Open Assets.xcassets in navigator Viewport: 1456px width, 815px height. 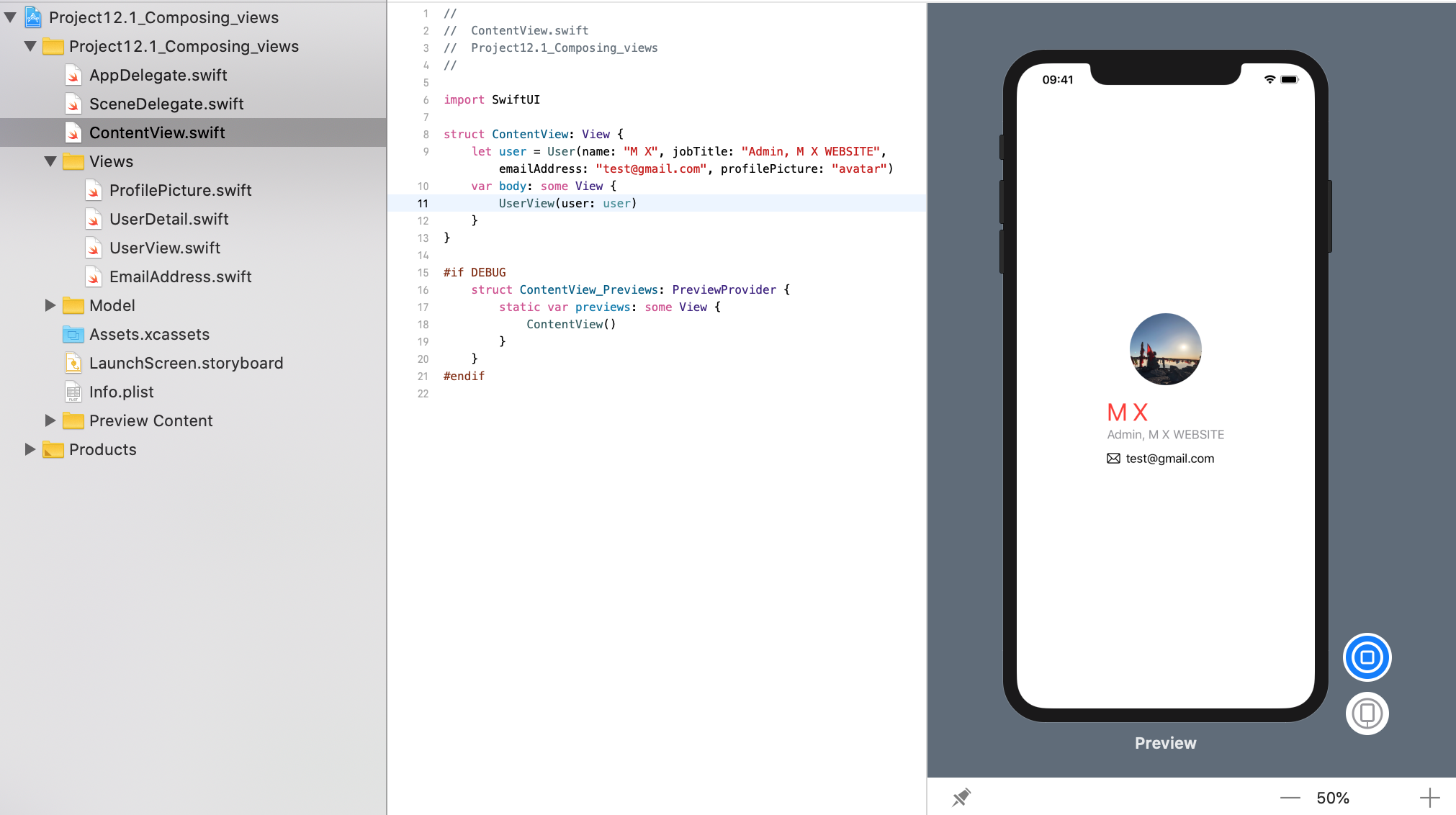click(x=148, y=334)
